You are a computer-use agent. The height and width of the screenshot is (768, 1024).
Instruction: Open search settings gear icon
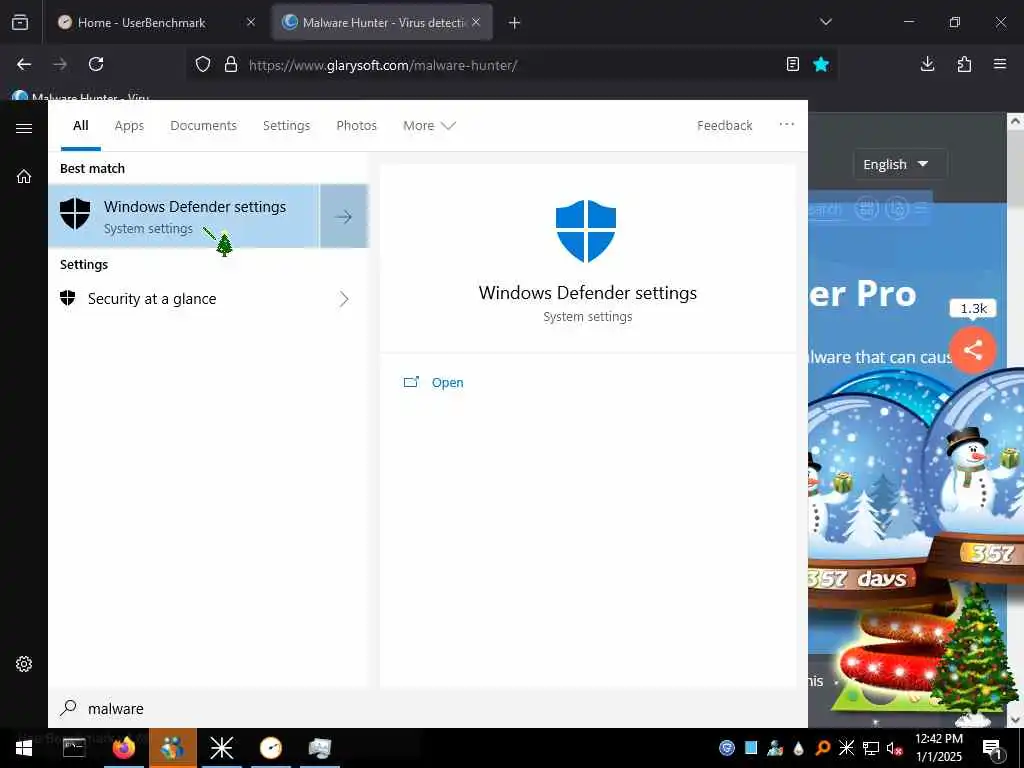pyautogui.click(x=24, y=664)
